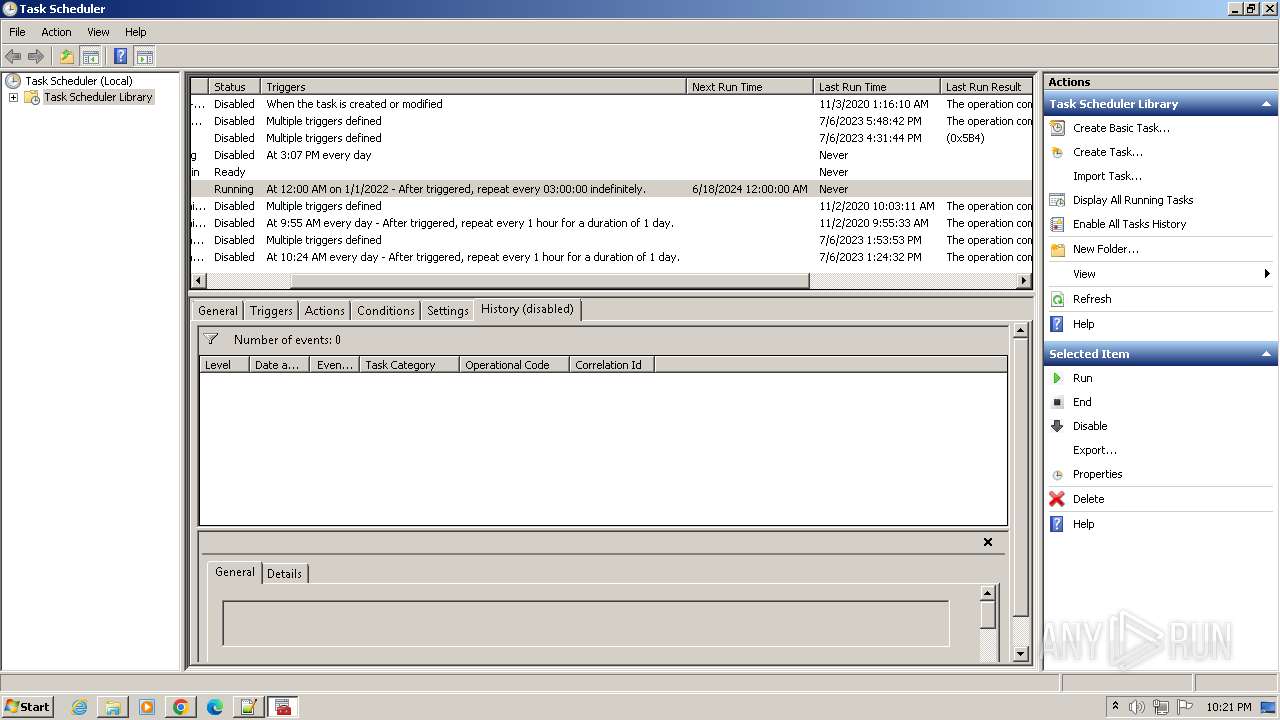1280x720 pixels.
Task: Click Create Basic Task icon in Actions
Action: coord(1057,128)
